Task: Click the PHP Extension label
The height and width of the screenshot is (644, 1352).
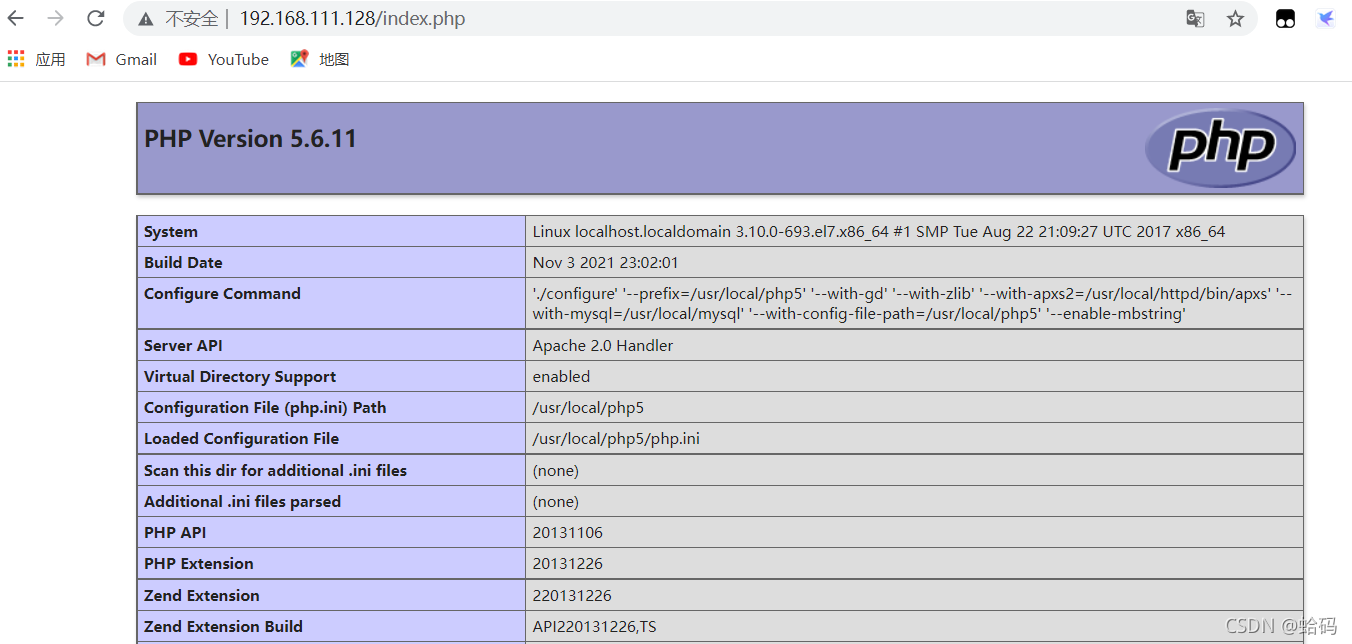Action: pos(199,564)
